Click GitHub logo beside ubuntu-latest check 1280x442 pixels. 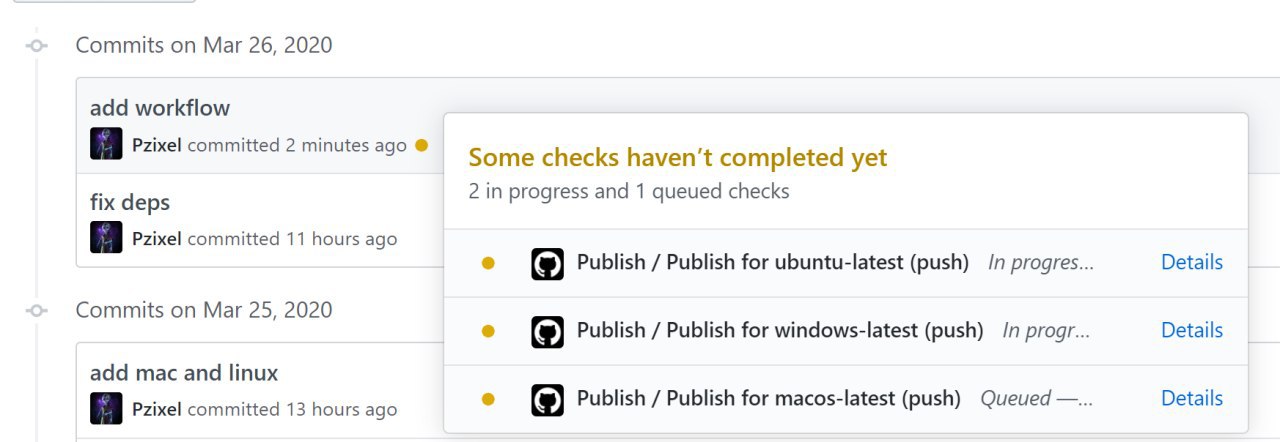(x=547, y=264)
